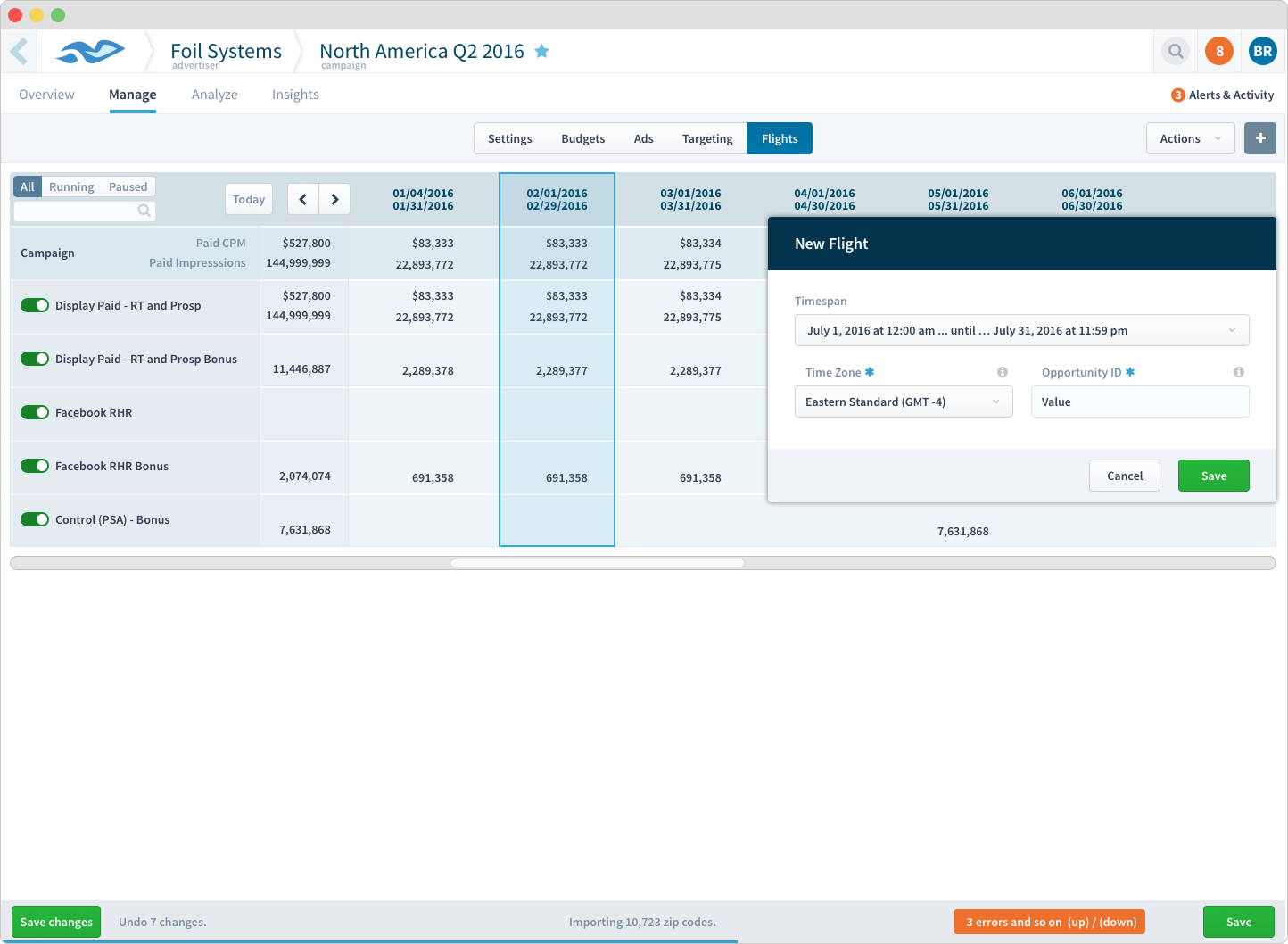The height and width of the screenshot is (944, 1288).
Task: Click the 3 errors orange button
Action: point(1050,922)
